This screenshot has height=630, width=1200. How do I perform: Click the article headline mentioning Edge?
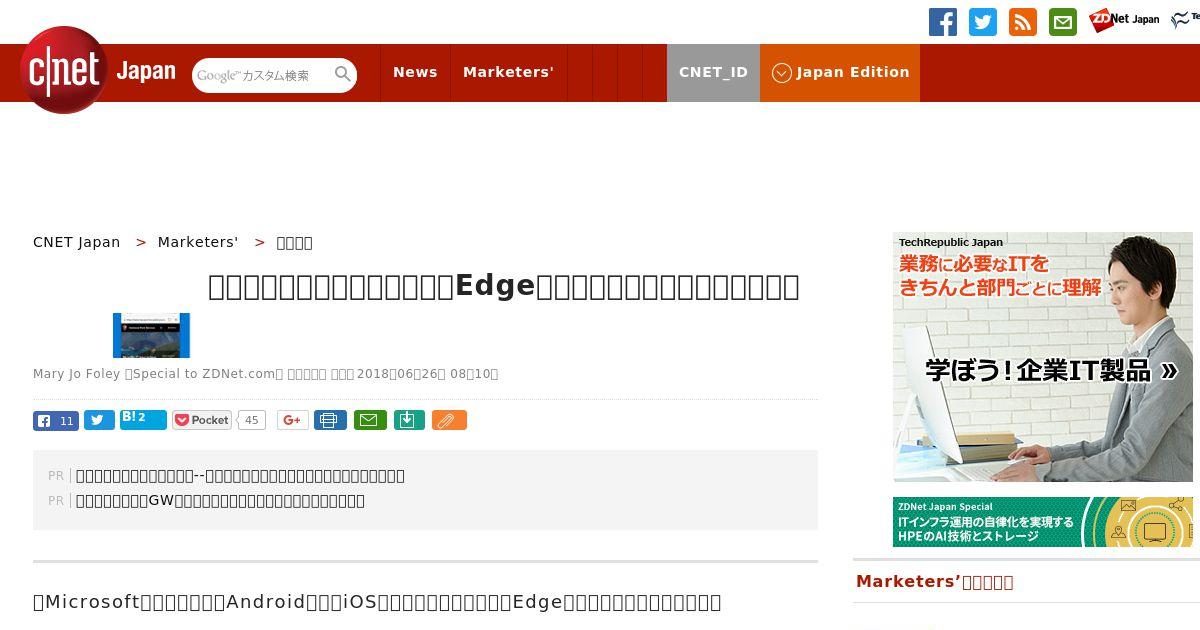(504, 286)
